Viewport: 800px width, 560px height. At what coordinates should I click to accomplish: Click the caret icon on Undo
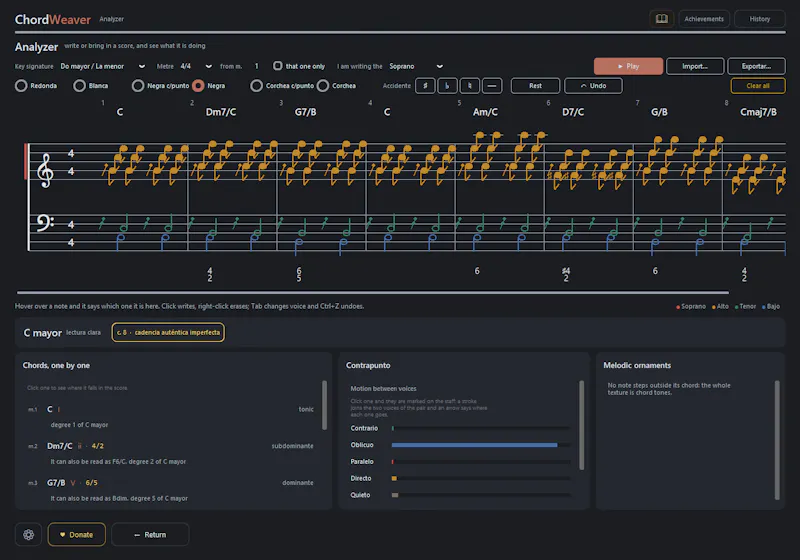coord(583,86)
